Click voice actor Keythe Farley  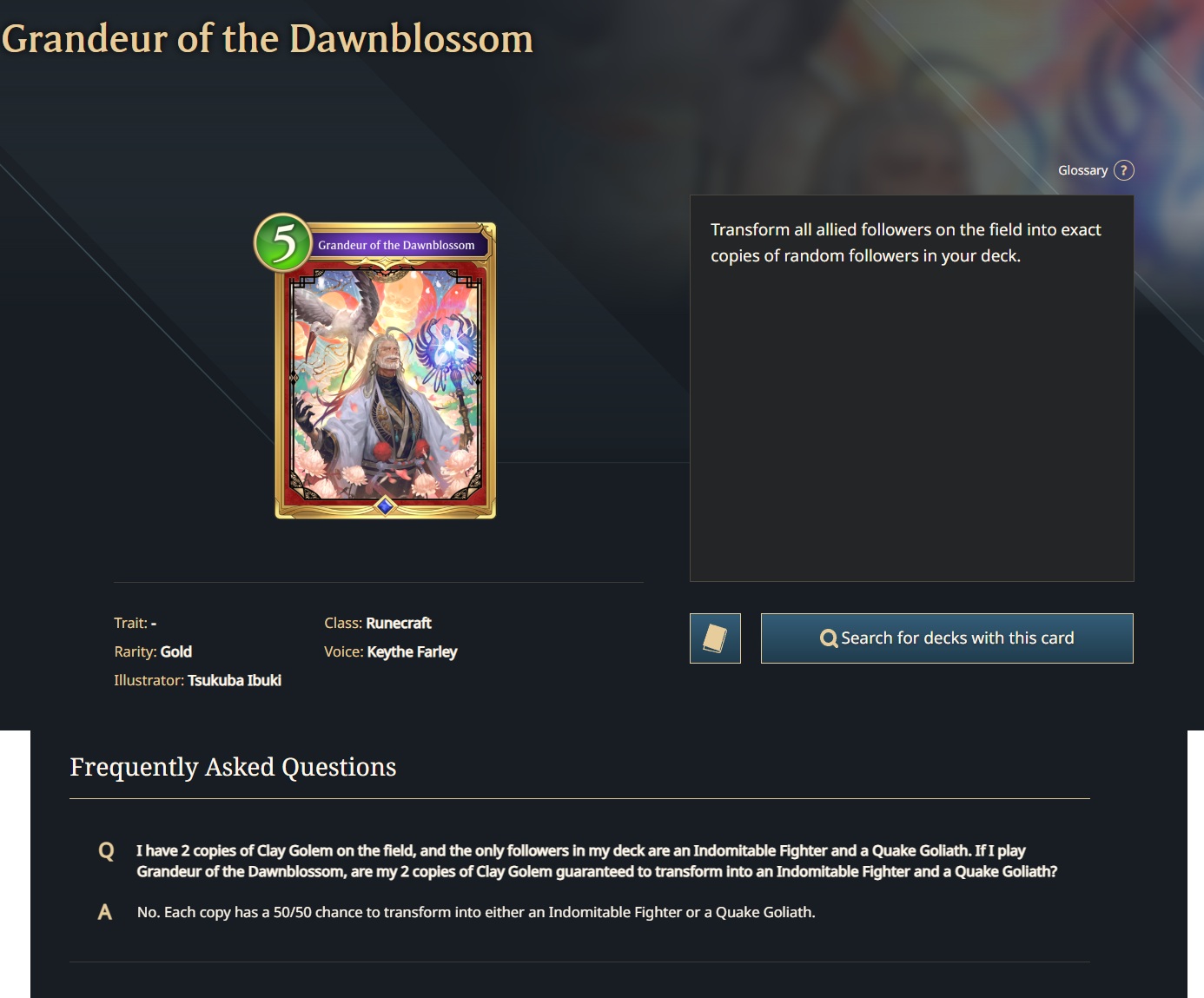pyautogui.click(x=412, y=651)
